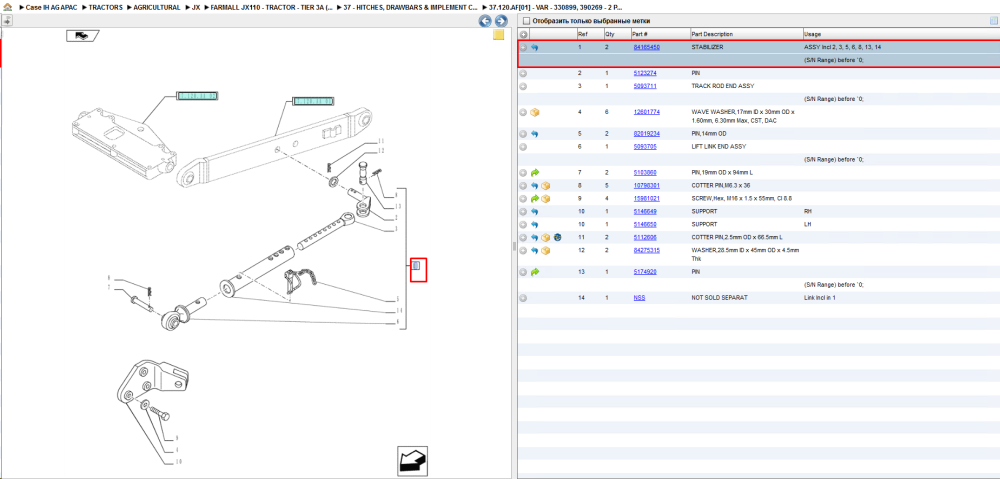Viewport: 1000px width, 479px height.
Task: Click the right cyan reference label in the diagram
Action: (312, 101)
